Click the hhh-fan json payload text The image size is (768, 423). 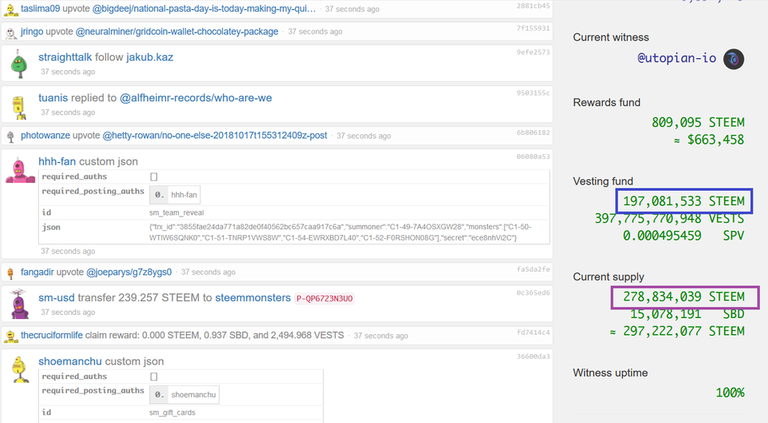[340, 233]
